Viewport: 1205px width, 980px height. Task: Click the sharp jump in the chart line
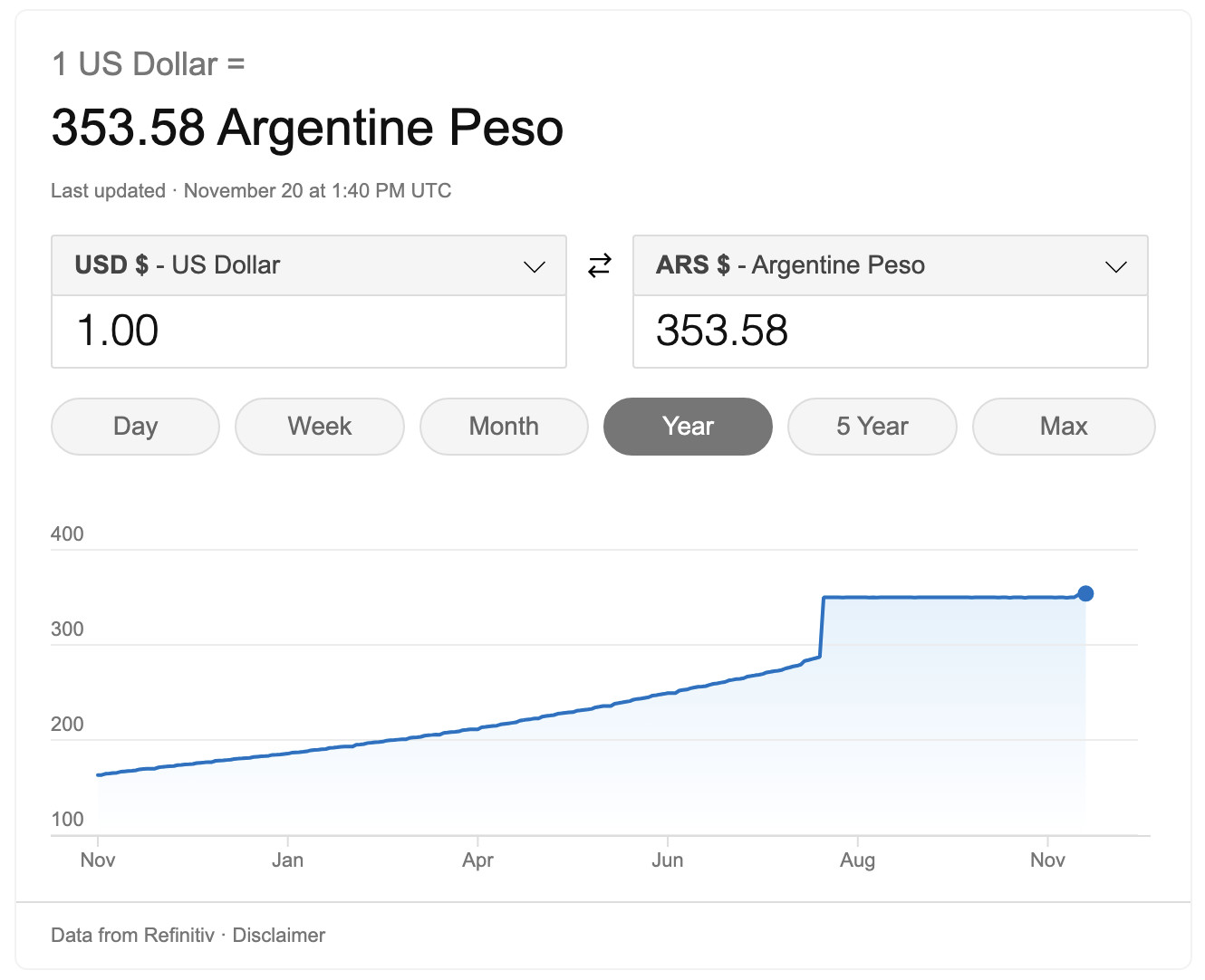[x=822, y=627]
